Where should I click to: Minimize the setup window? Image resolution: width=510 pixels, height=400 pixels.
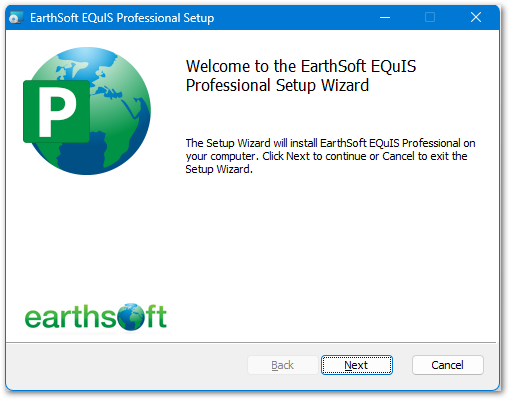click(x=385, y=17)
